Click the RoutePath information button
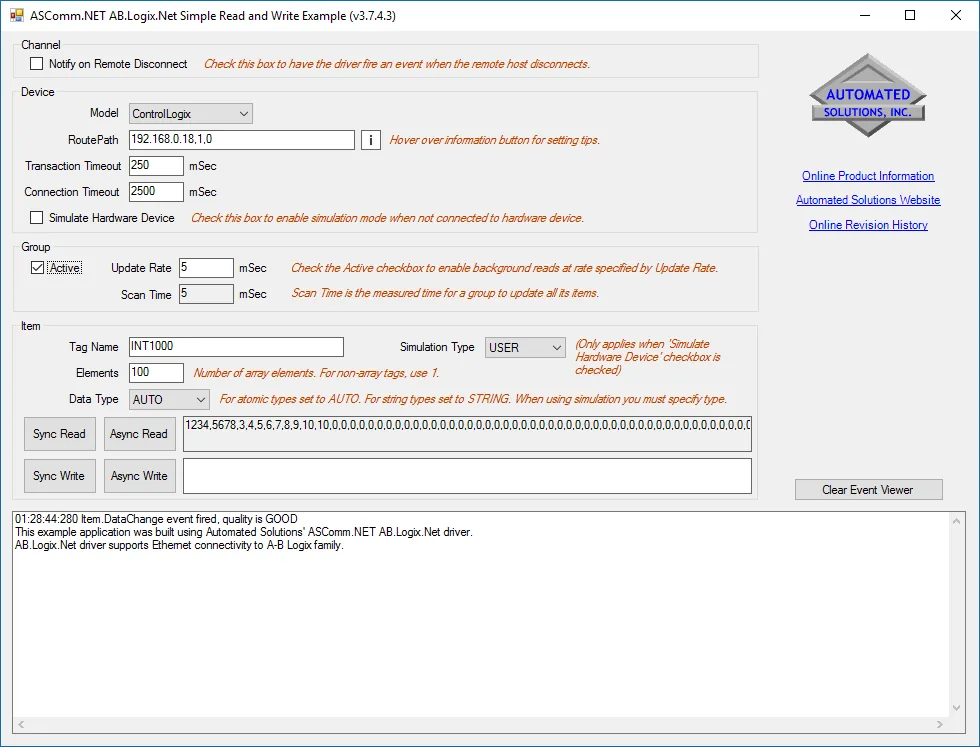The width and height of the screenshot is (980, 747). click(x=371, y=140)
